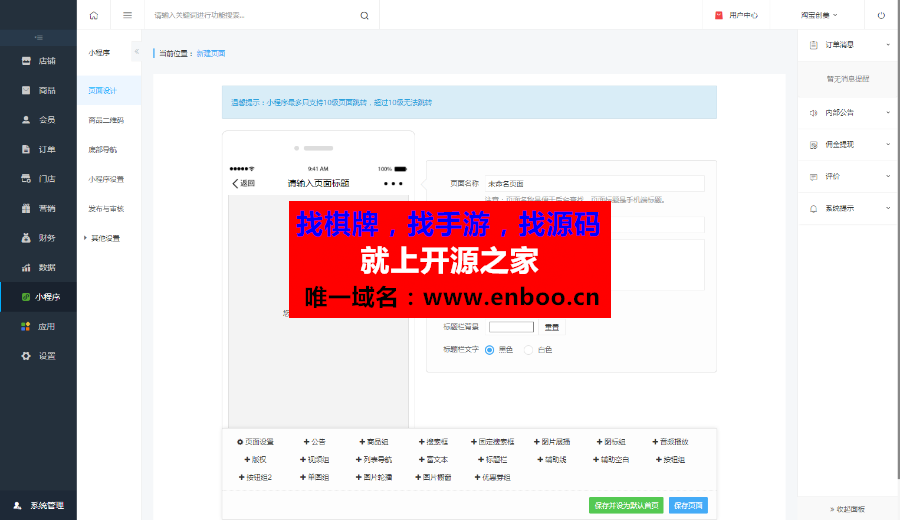Open 应用 in the left sidebar
This screenshot has width=900, height=520.
(x=38, y=327)
